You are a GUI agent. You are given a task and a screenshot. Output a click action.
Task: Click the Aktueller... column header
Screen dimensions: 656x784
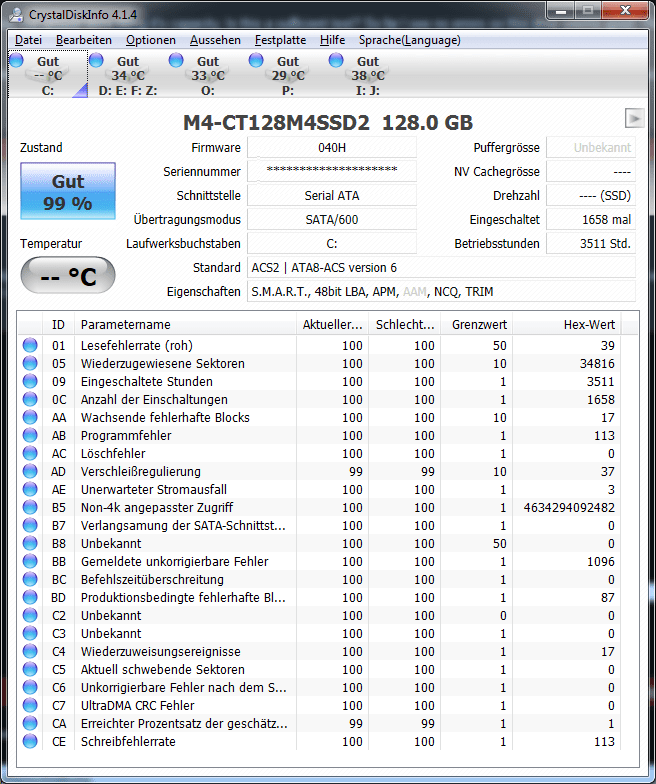pyautogui.click(x=332, y=324)
